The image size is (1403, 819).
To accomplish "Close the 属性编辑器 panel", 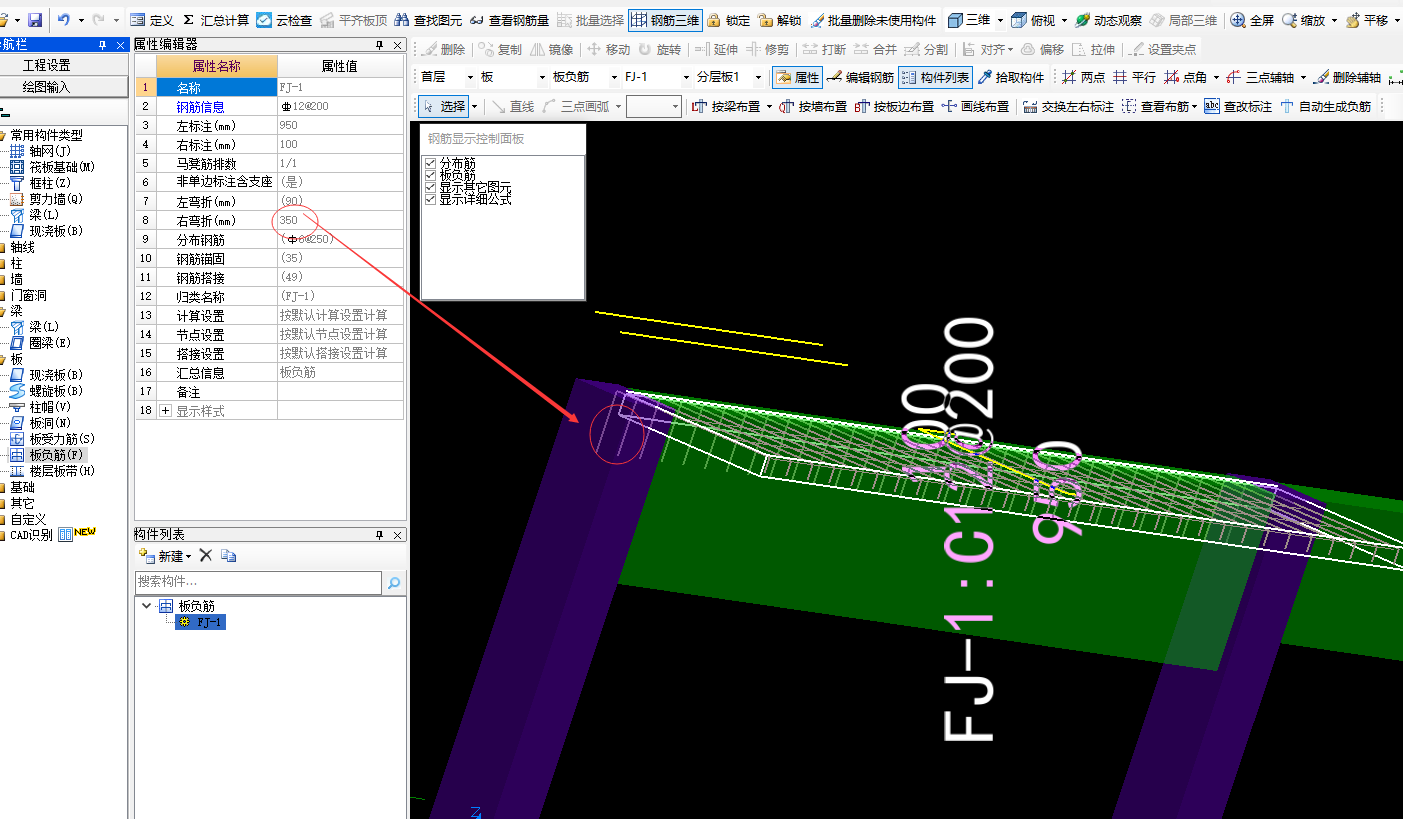I will coord(398,46).
